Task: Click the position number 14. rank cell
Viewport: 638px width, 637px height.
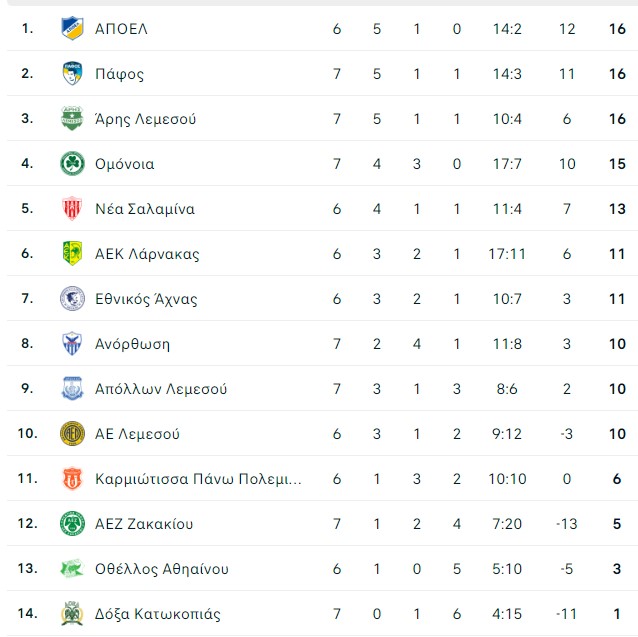Action: tap(27, 614)
